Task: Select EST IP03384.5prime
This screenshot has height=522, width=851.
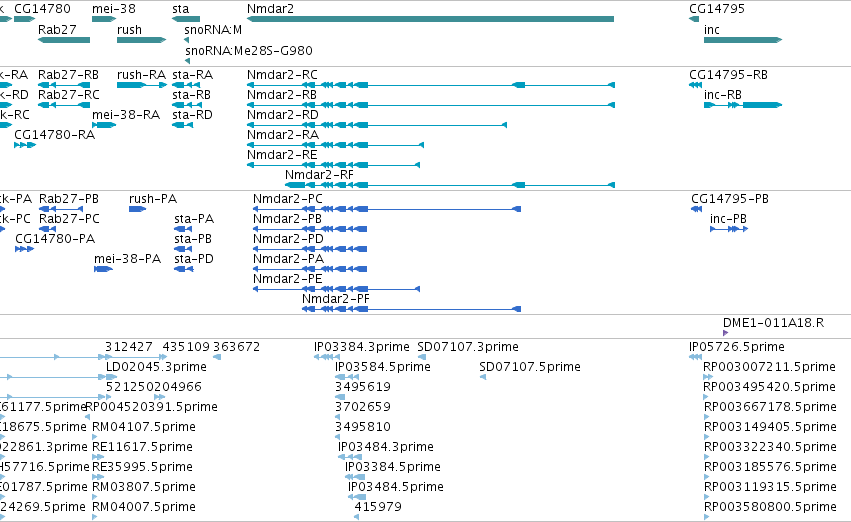Action: point(355,478)
